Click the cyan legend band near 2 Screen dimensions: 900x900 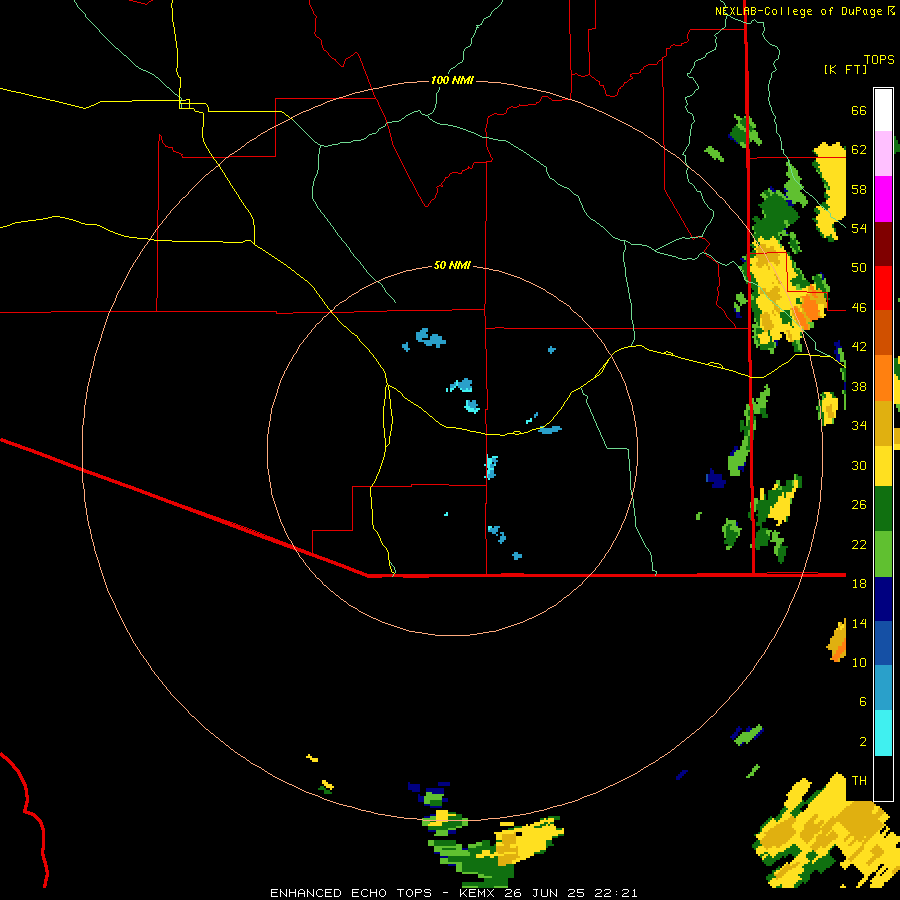[x=883, y=734]
